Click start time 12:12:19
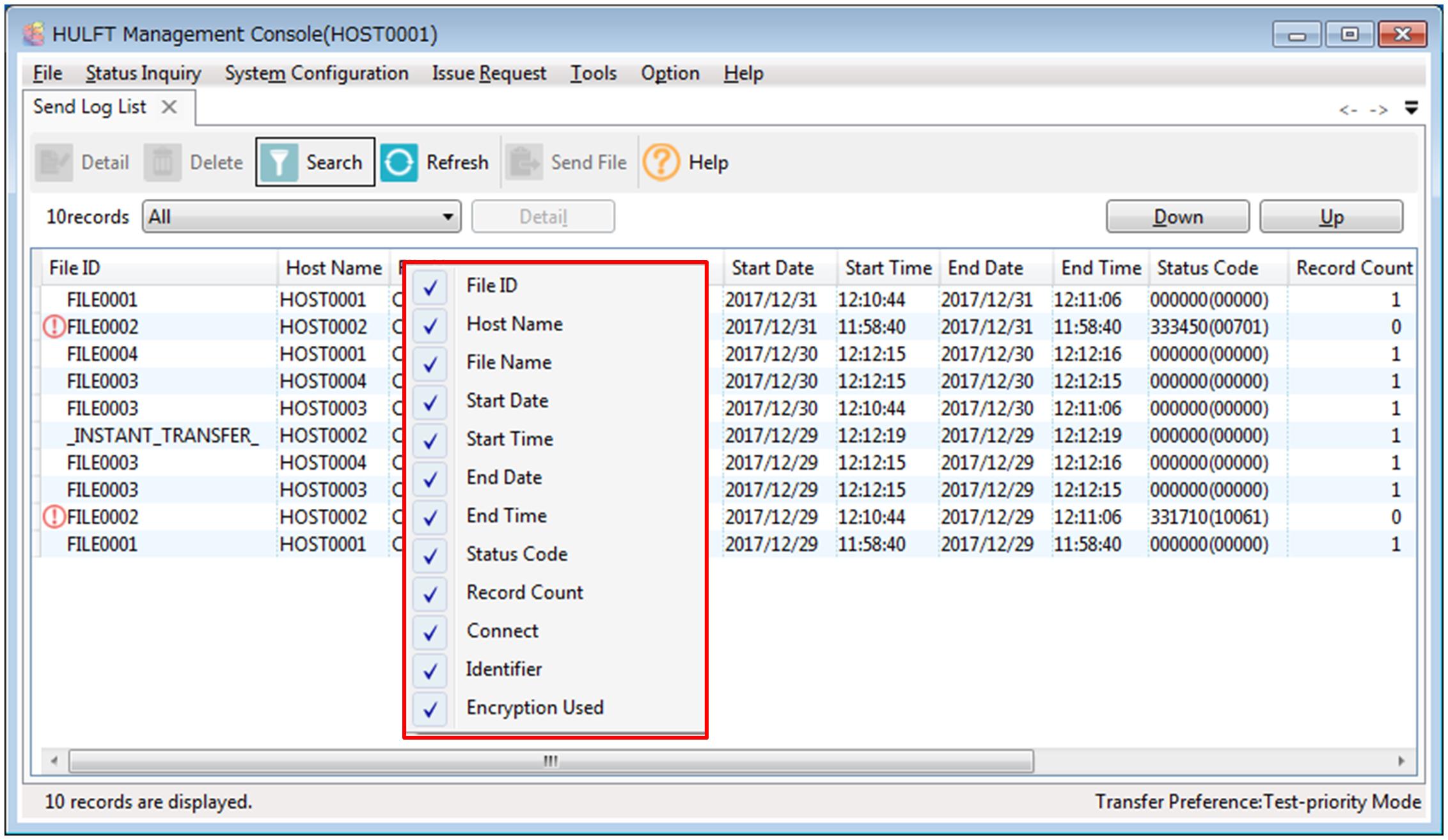Viewport: 1448px width, 840px height. [x=872, y=435]
